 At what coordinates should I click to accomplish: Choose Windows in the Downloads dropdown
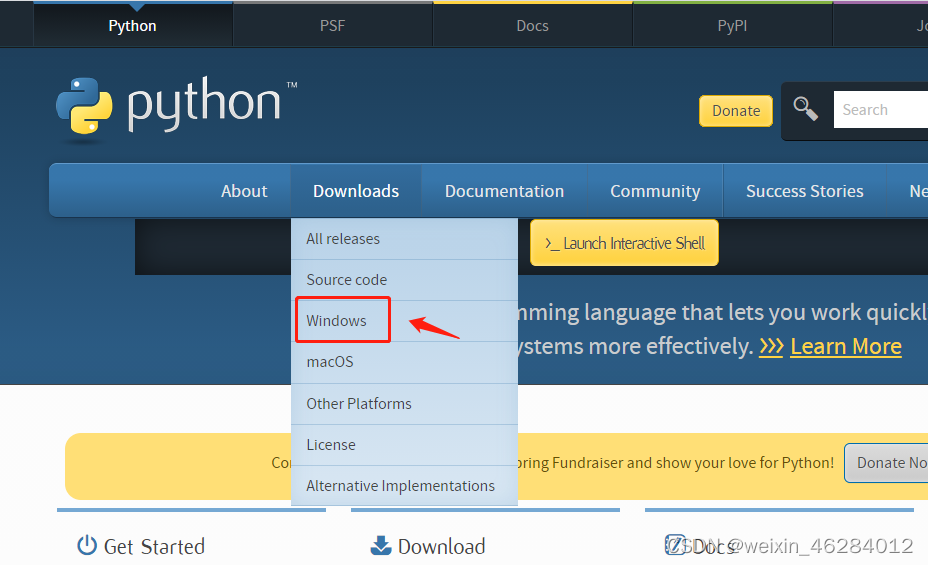(x=404, y=321)
